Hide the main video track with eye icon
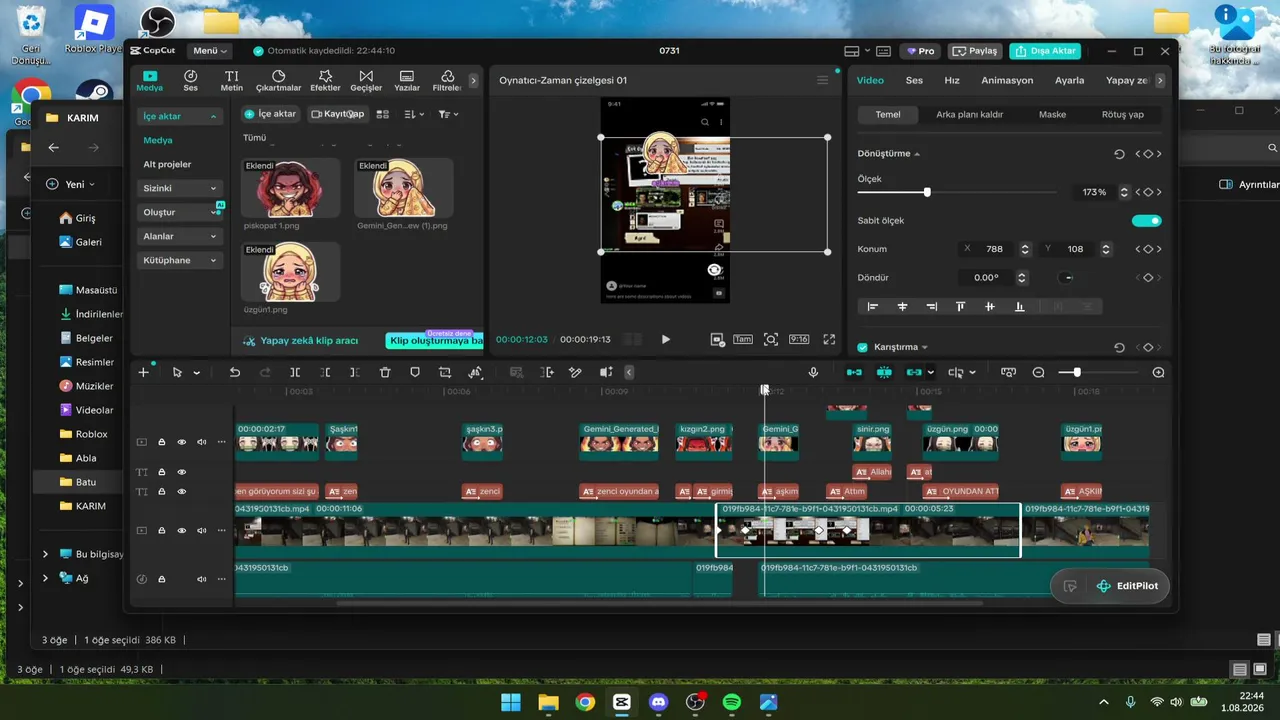Screen dimensions: 1280x720 [x=182, y=531]
